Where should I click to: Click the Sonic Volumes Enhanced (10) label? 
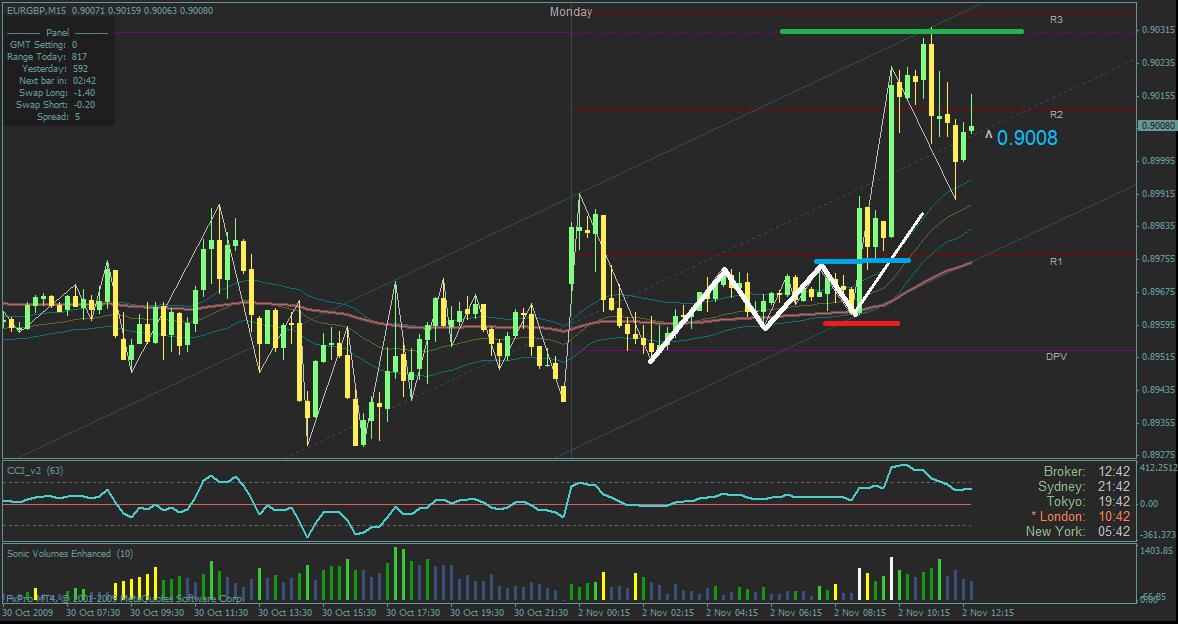tap(70, 554)
